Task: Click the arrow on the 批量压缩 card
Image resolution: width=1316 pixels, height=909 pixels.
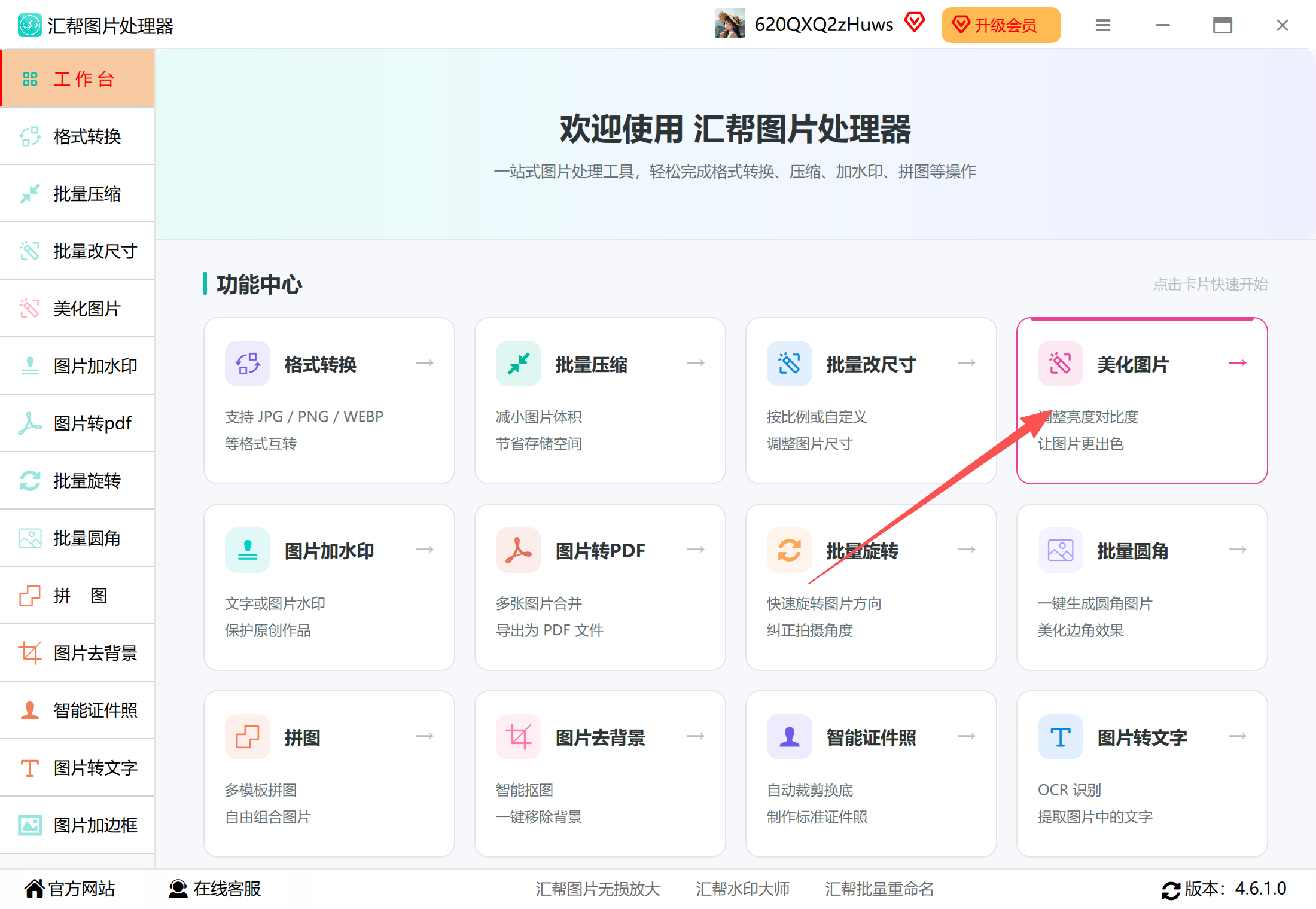Action: 696,363
